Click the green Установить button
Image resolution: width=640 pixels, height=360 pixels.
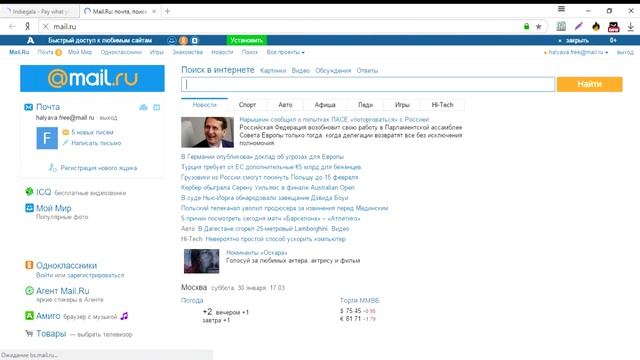point(247,40)
